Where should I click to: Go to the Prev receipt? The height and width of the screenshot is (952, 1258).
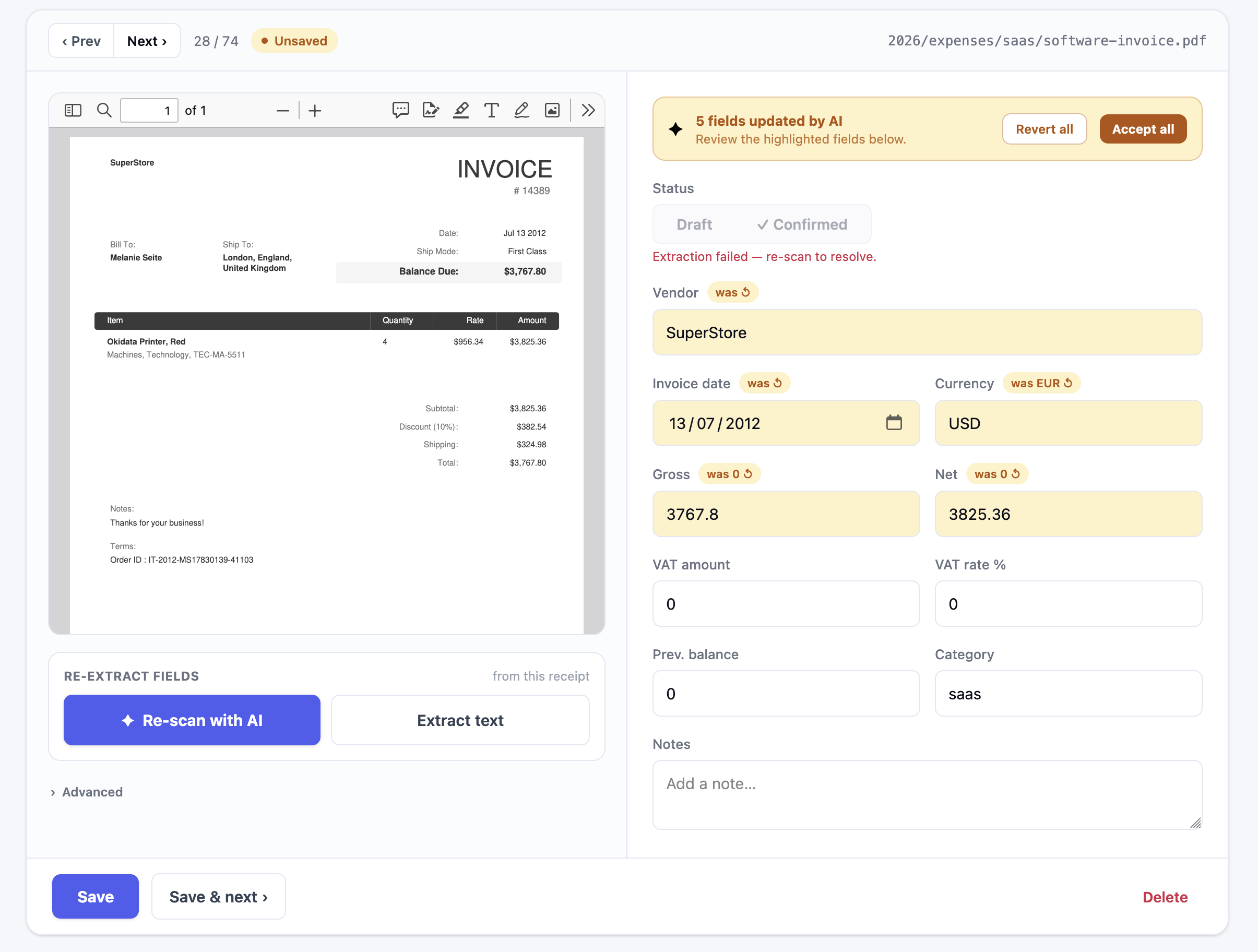click(x=81, y=41)
